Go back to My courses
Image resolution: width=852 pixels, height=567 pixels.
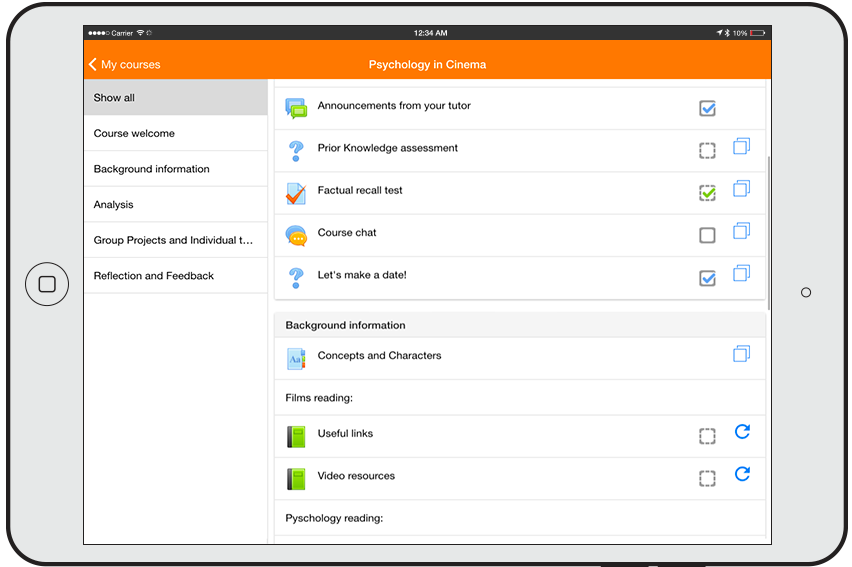click(x=124, y=64)
